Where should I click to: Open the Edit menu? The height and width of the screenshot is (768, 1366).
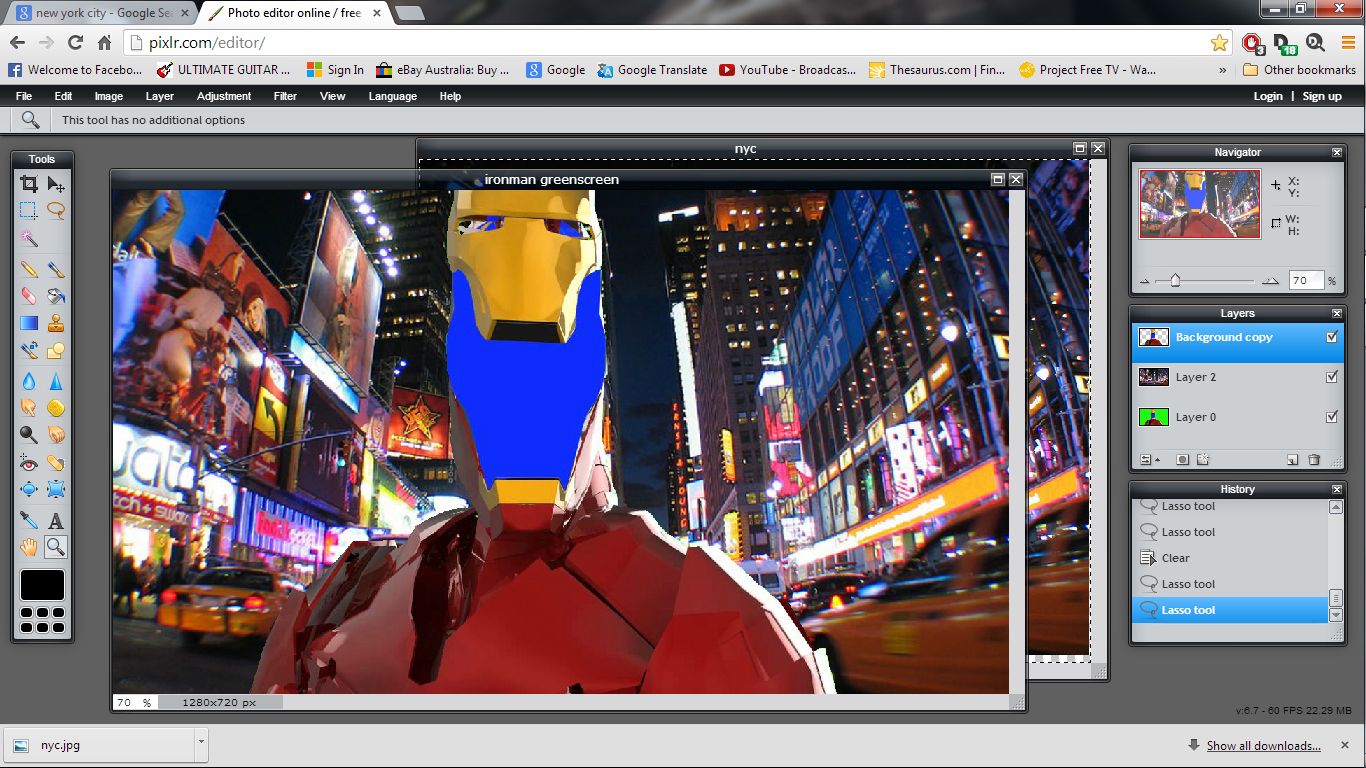(63, 96)
